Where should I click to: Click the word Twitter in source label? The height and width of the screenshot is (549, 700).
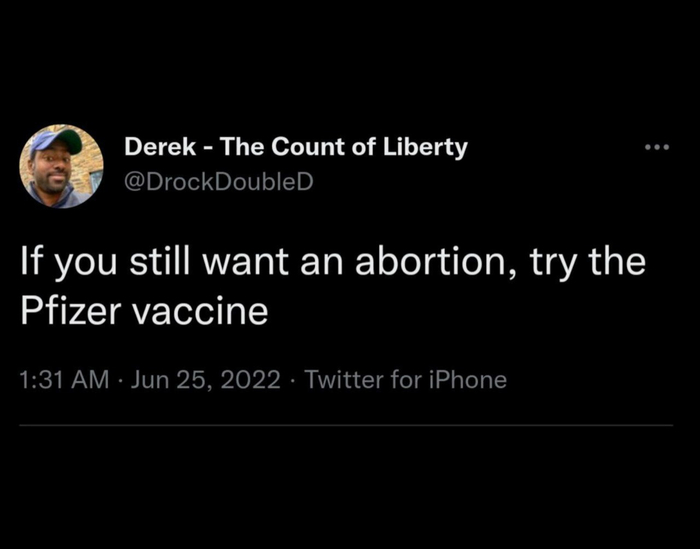344,380
